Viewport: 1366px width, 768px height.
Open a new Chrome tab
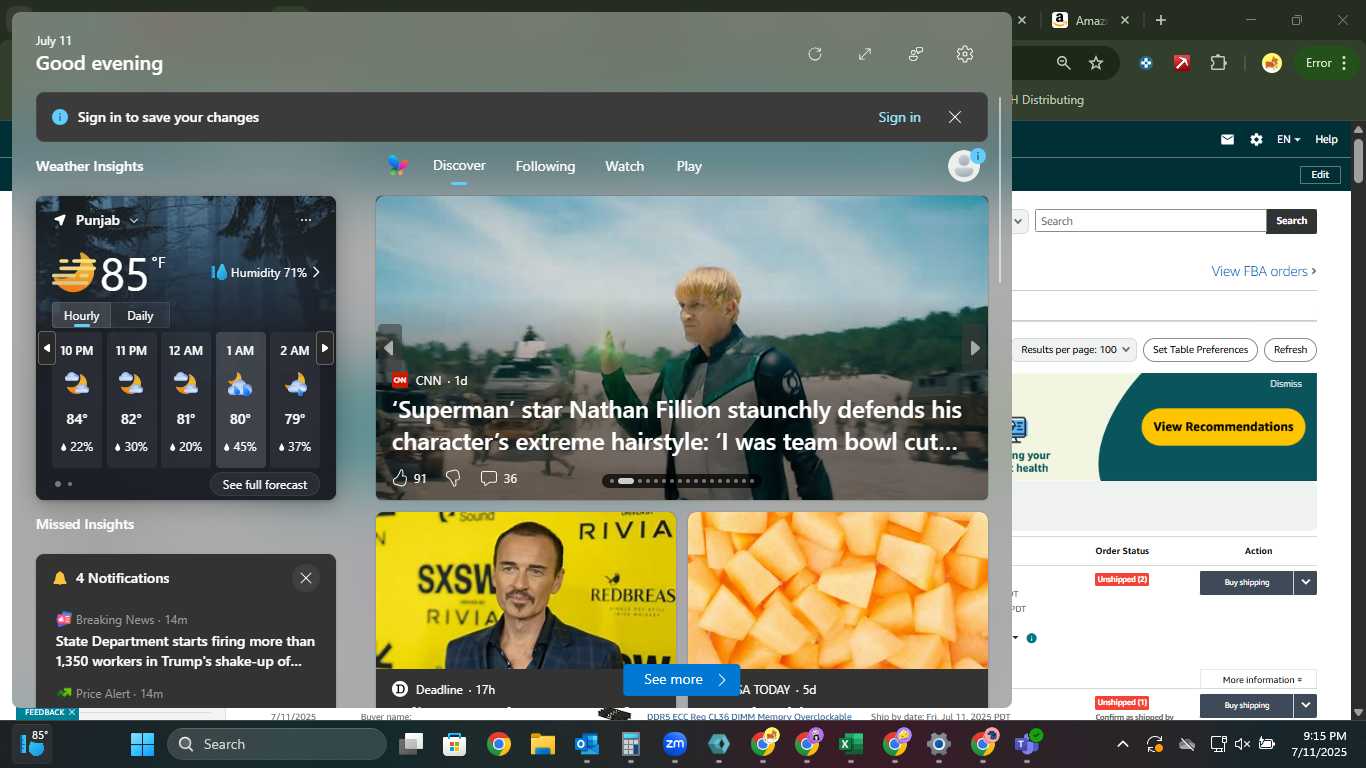pos(1160,20)
